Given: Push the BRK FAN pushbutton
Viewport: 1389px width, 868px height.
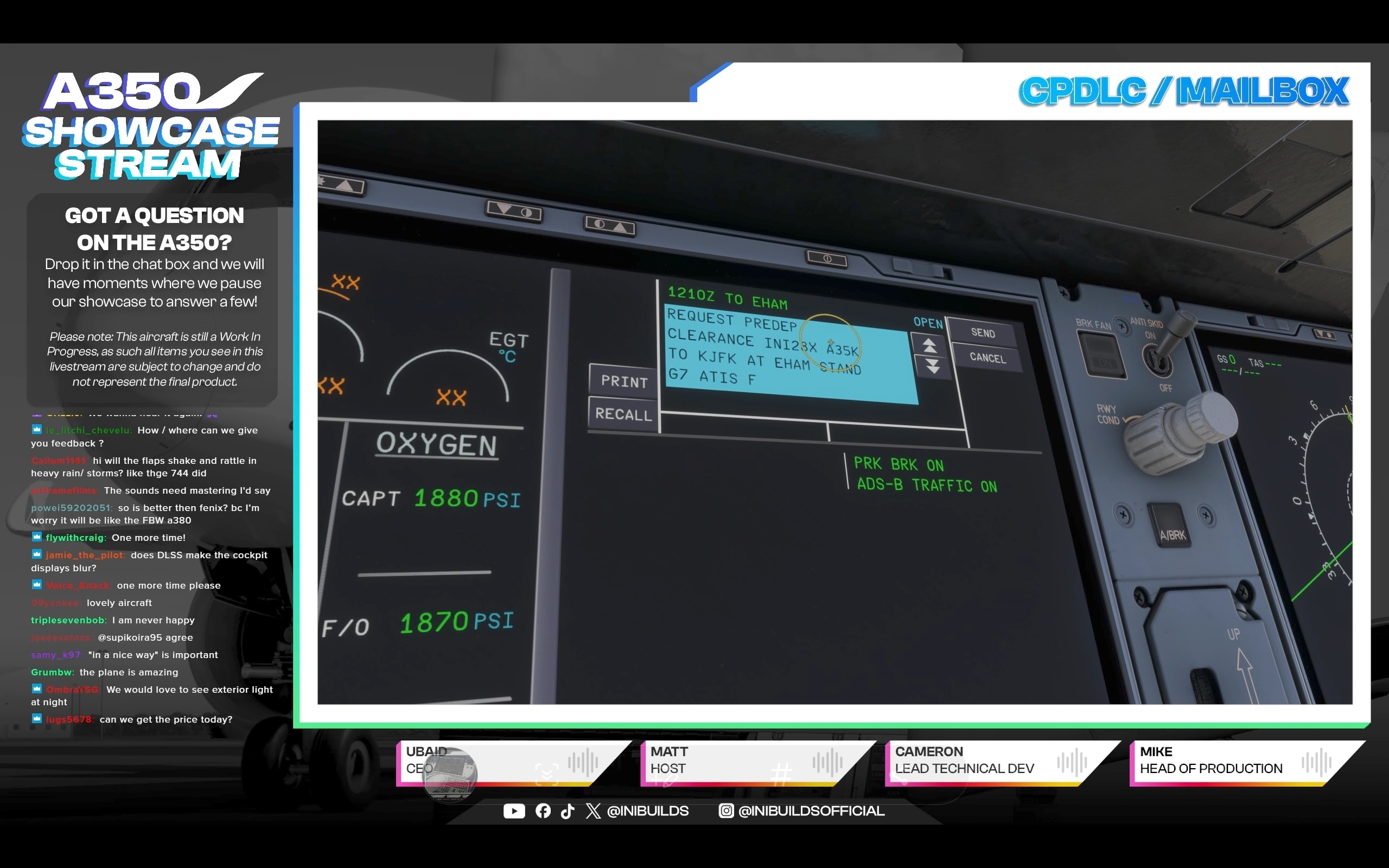Looking at the screenshot, I should (1102, 355).
